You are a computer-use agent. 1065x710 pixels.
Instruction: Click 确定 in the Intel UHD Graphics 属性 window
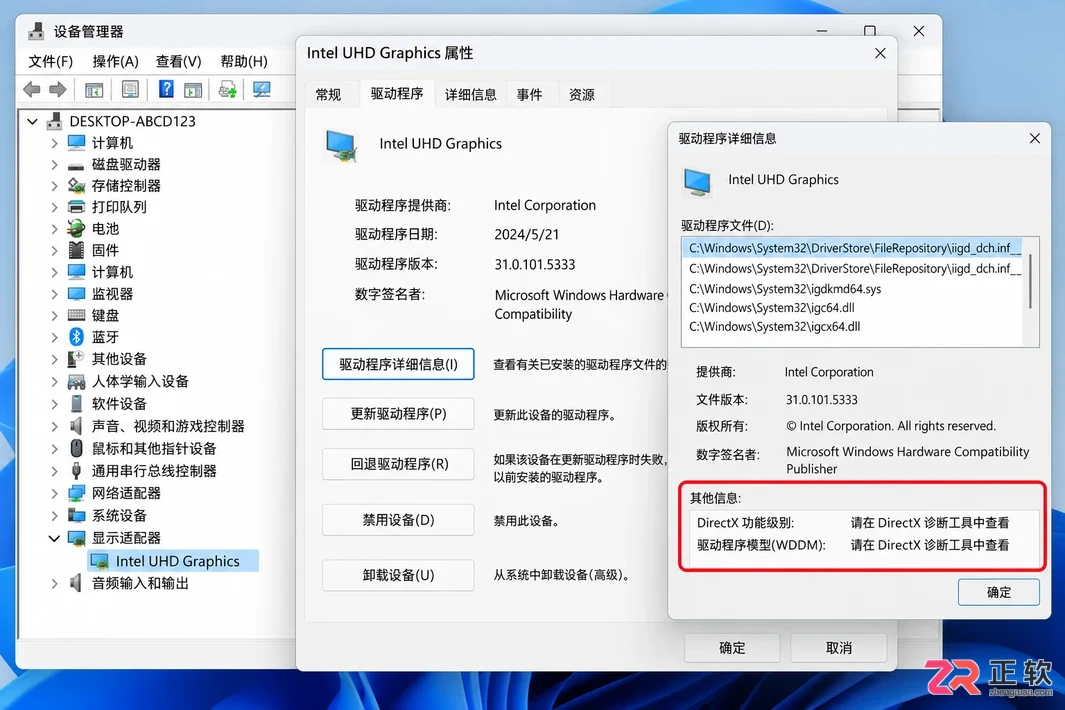coord(732,647)
